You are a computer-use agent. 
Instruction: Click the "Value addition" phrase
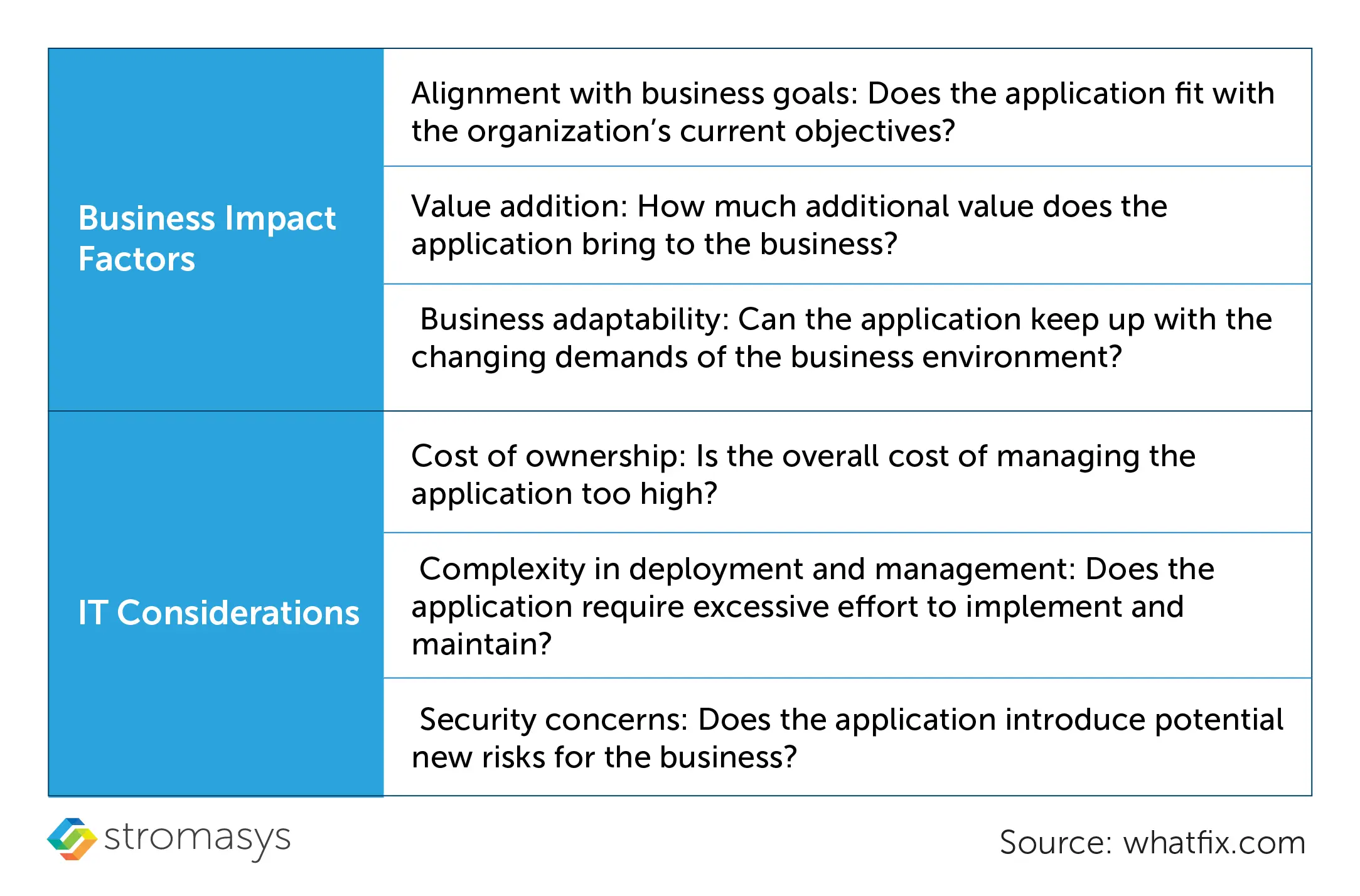(518, 206)
